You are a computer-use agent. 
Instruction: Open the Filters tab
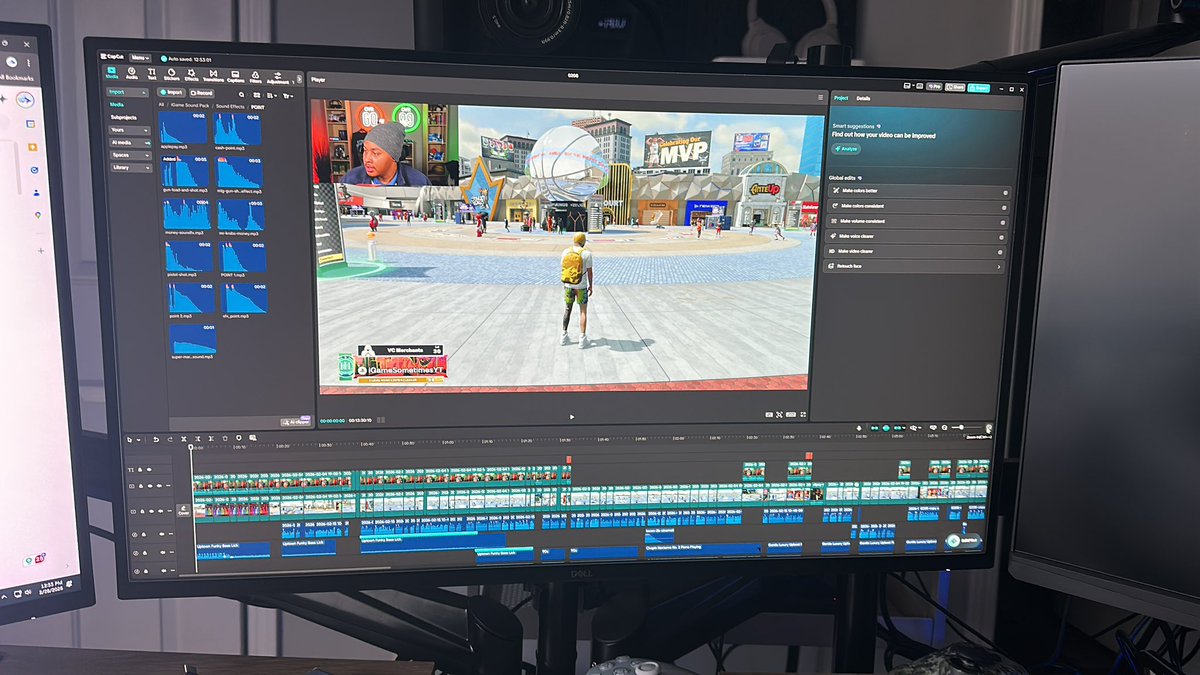tap(255, 76)
